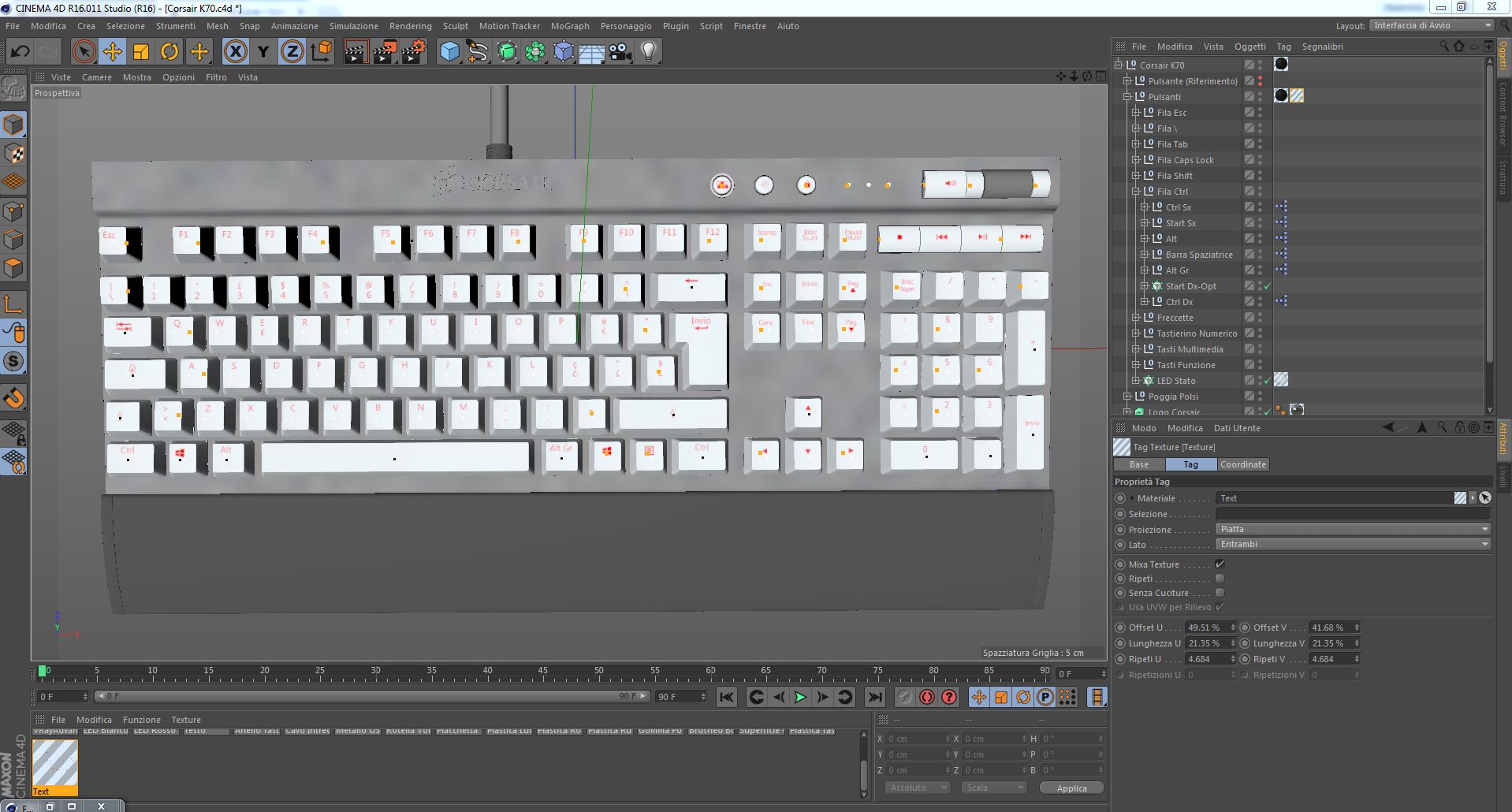Screen dimensions: 1512x812
Task: Add a floor environment object
Action: point(592,52)
